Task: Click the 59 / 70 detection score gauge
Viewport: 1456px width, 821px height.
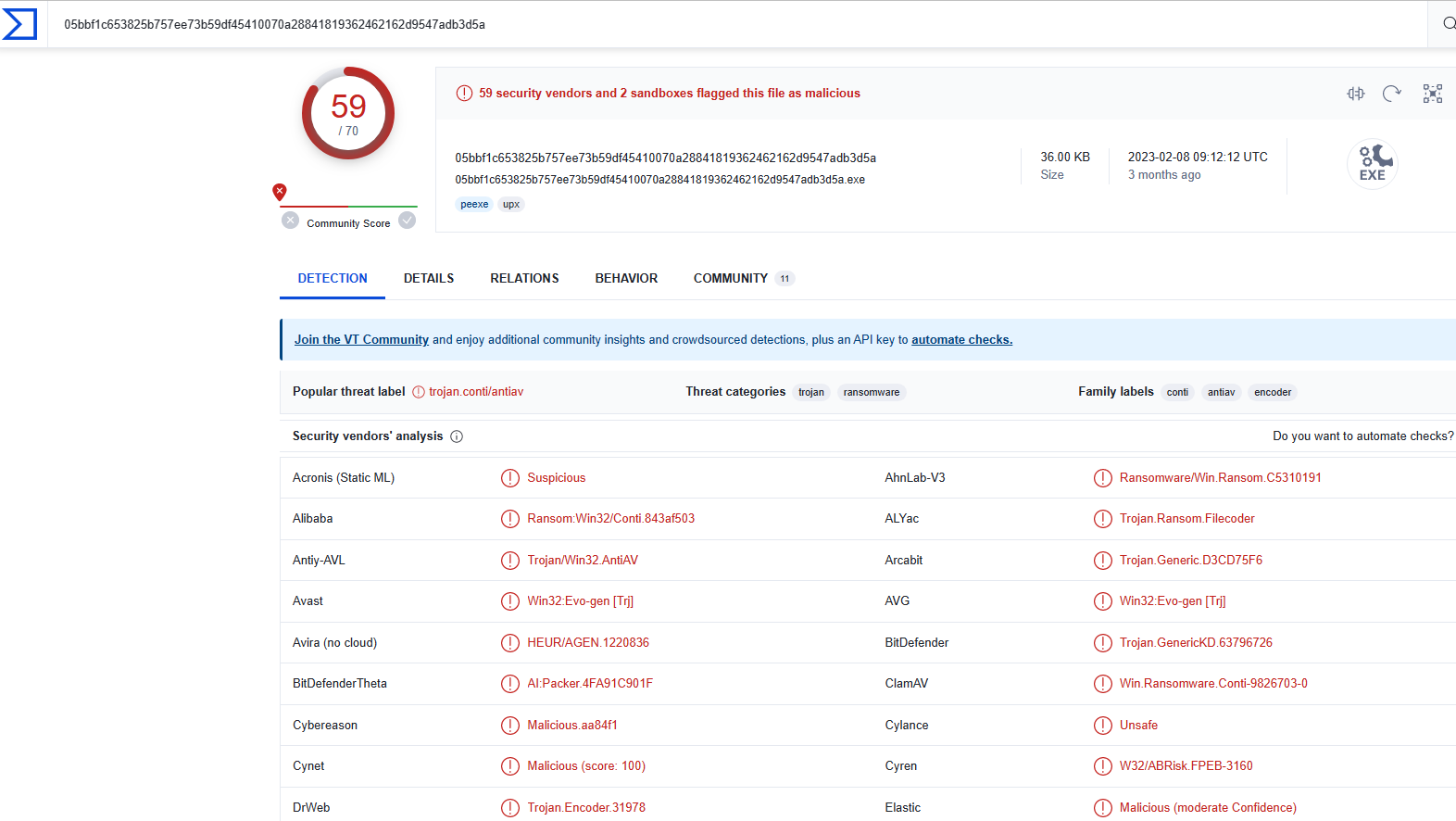Action: click(x=348, y=113)
